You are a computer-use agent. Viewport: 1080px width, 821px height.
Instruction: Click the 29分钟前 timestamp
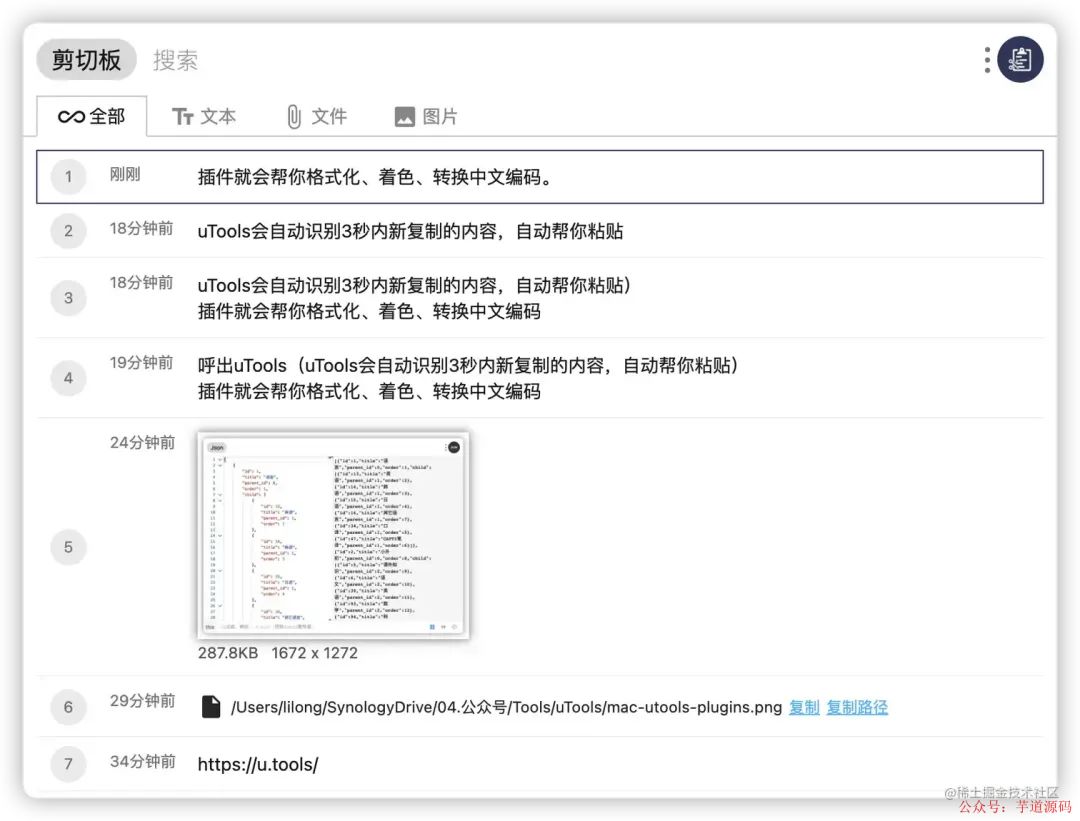(143, 700)
